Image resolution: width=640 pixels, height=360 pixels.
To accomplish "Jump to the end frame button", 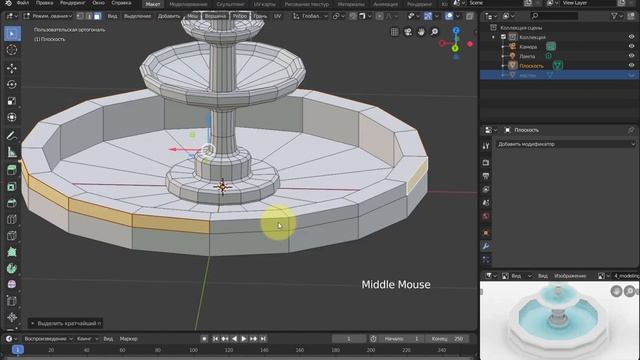I will click(x=263, y=339).
